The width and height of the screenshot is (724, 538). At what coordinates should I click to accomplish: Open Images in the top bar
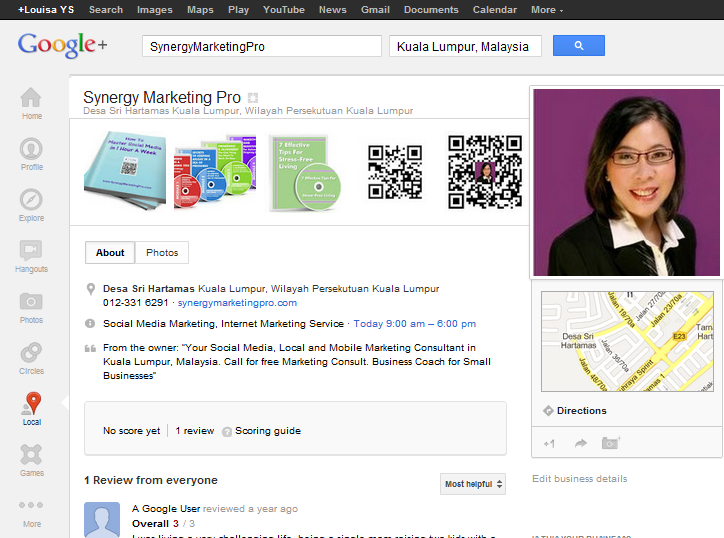[x=155, y=10]
